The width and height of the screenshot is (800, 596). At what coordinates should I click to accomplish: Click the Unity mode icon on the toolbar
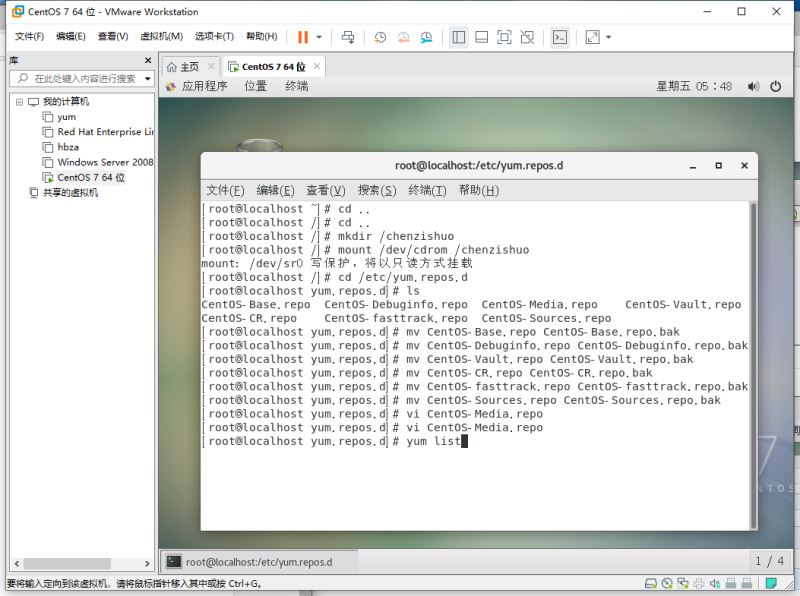(x=529, y=37)
